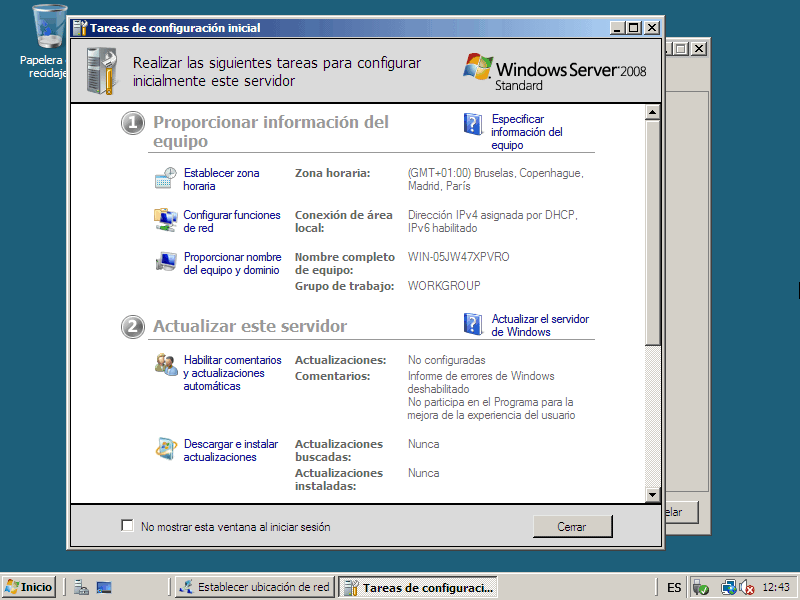Image resolution: width=800 pixels, height=600 pixels.
Task: Click the scrollbar up arrow
Action: (x=653, y=112)
